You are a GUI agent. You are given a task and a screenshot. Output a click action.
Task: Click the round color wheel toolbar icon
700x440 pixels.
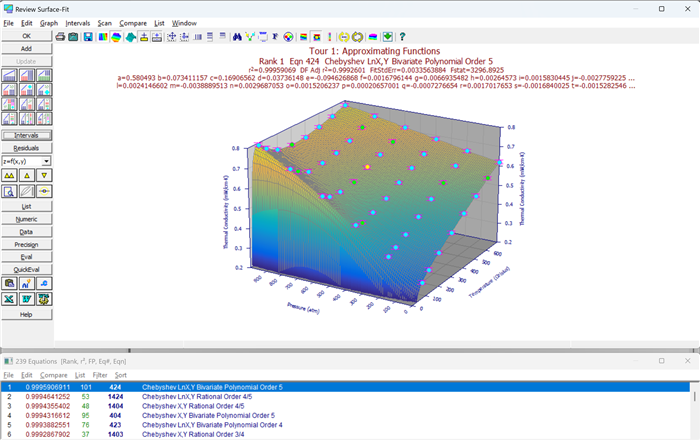click(288, 37)
